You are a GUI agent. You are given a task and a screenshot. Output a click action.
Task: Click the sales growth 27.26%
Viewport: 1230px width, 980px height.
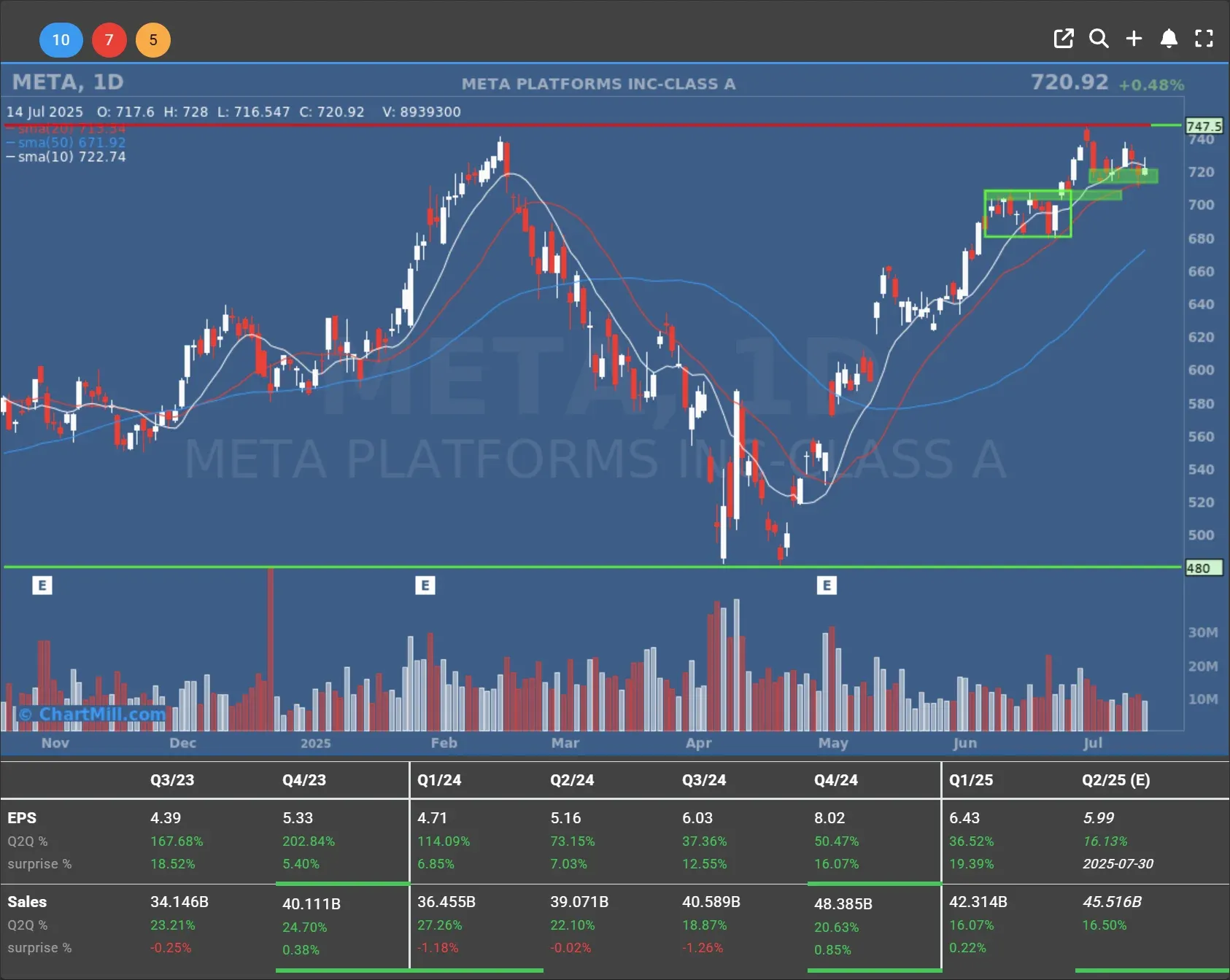(x=440, y=925)
